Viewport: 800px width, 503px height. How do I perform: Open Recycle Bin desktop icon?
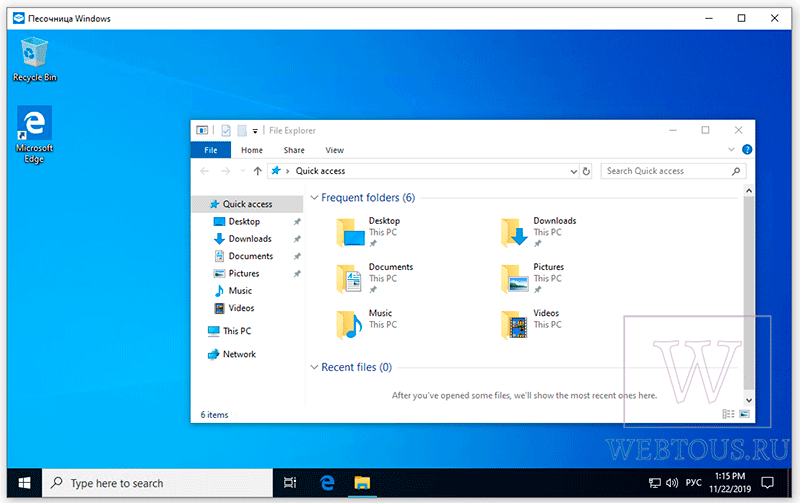click(x=34, y=59)
